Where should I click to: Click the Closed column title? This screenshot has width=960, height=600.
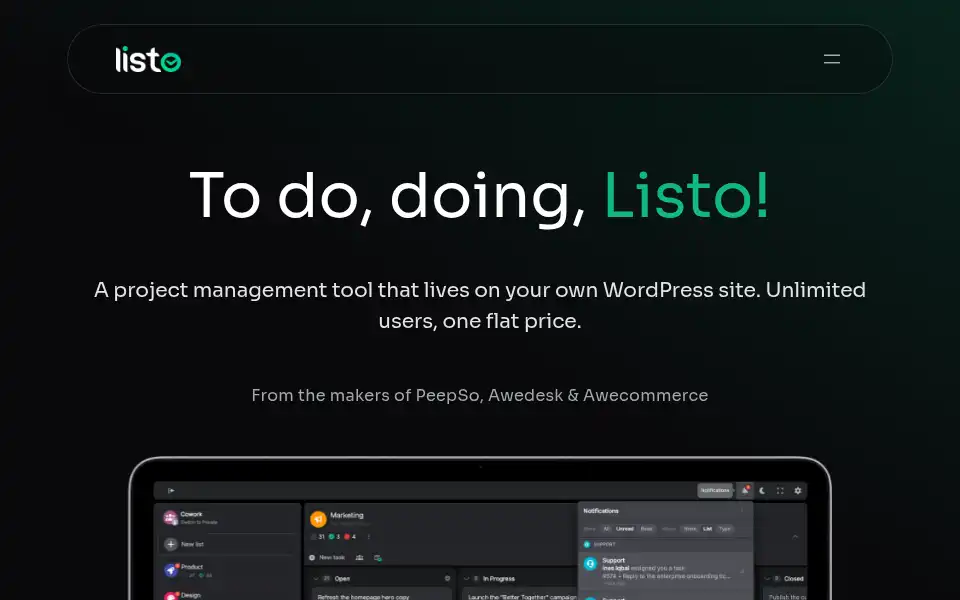[x=793, y=579]
